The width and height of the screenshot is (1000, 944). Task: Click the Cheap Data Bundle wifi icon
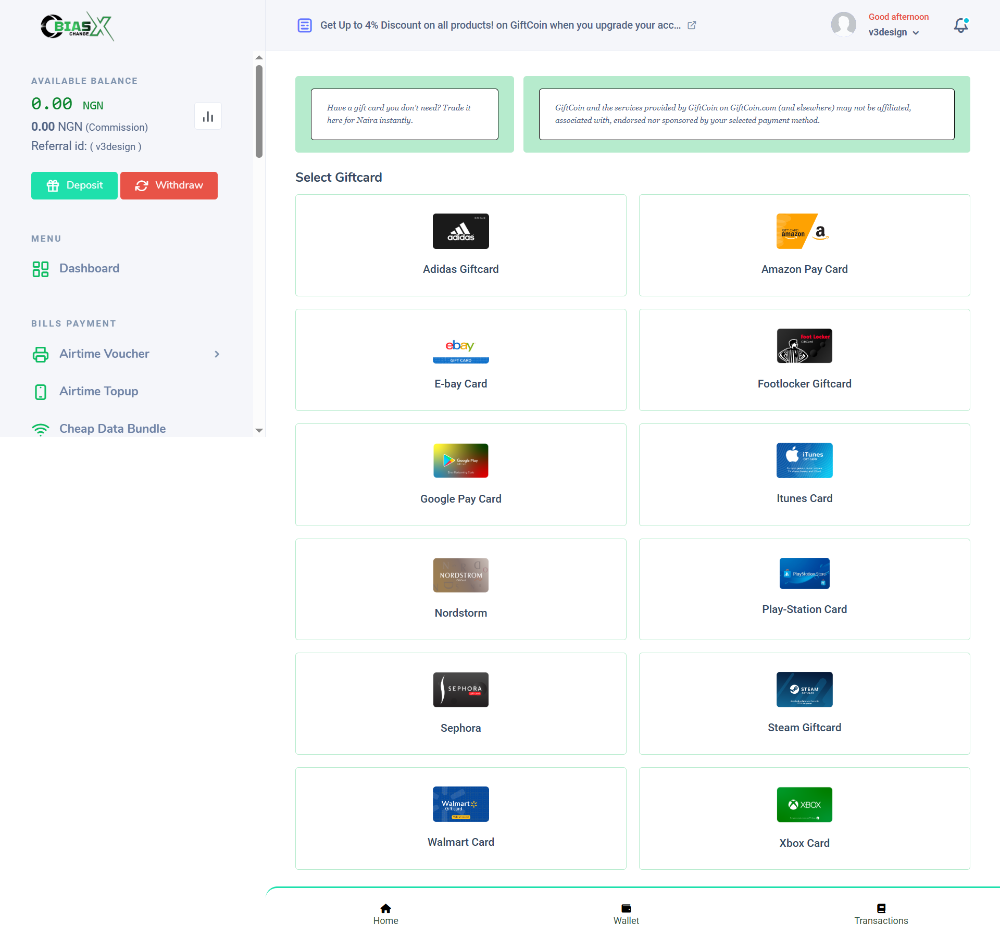click(x=40, y=428)
